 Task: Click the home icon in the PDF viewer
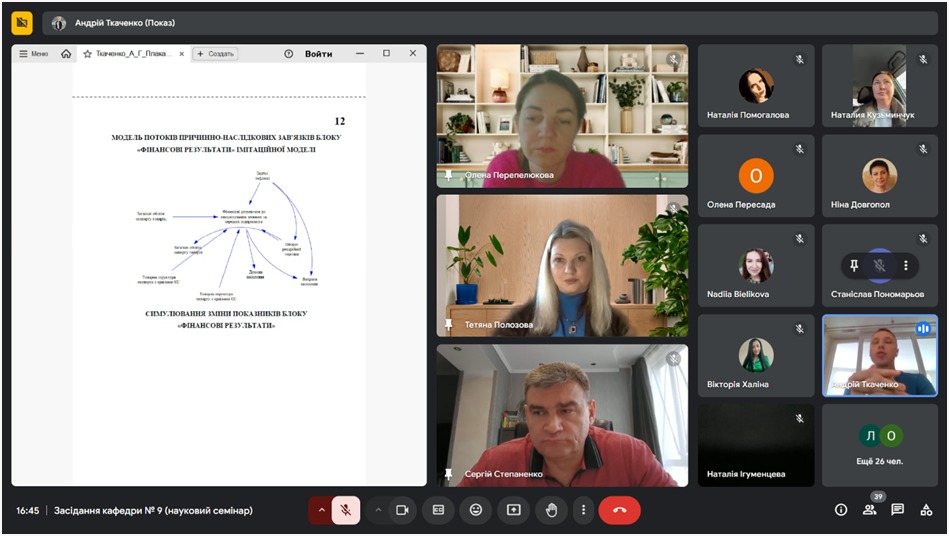coord(66,54)
